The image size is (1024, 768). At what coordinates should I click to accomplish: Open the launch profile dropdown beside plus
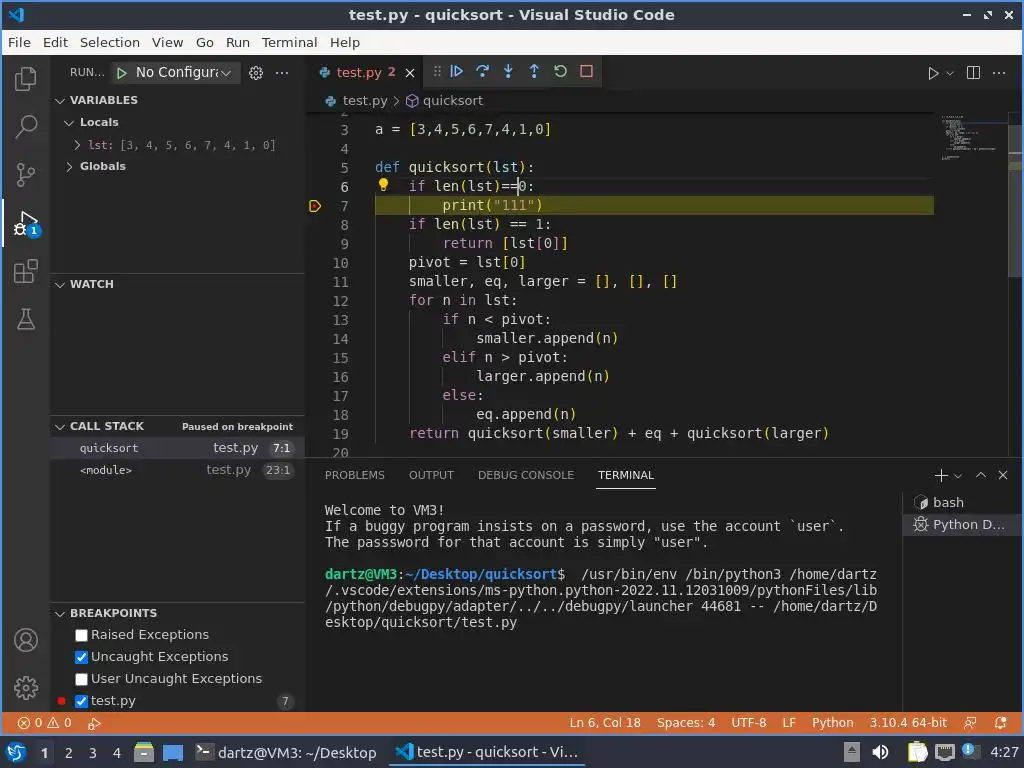(958, 476)
